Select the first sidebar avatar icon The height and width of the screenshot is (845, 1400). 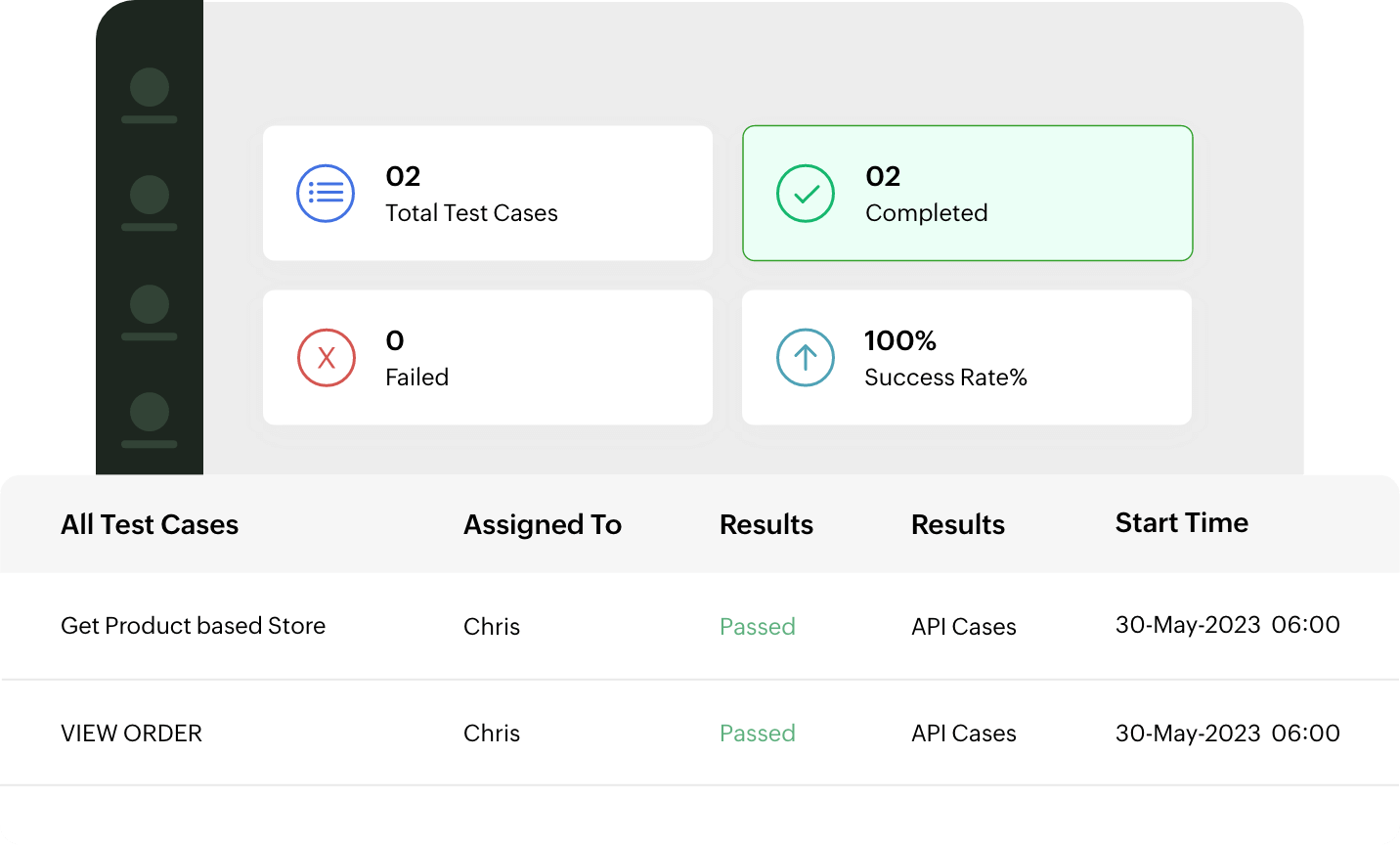(150, 88)
